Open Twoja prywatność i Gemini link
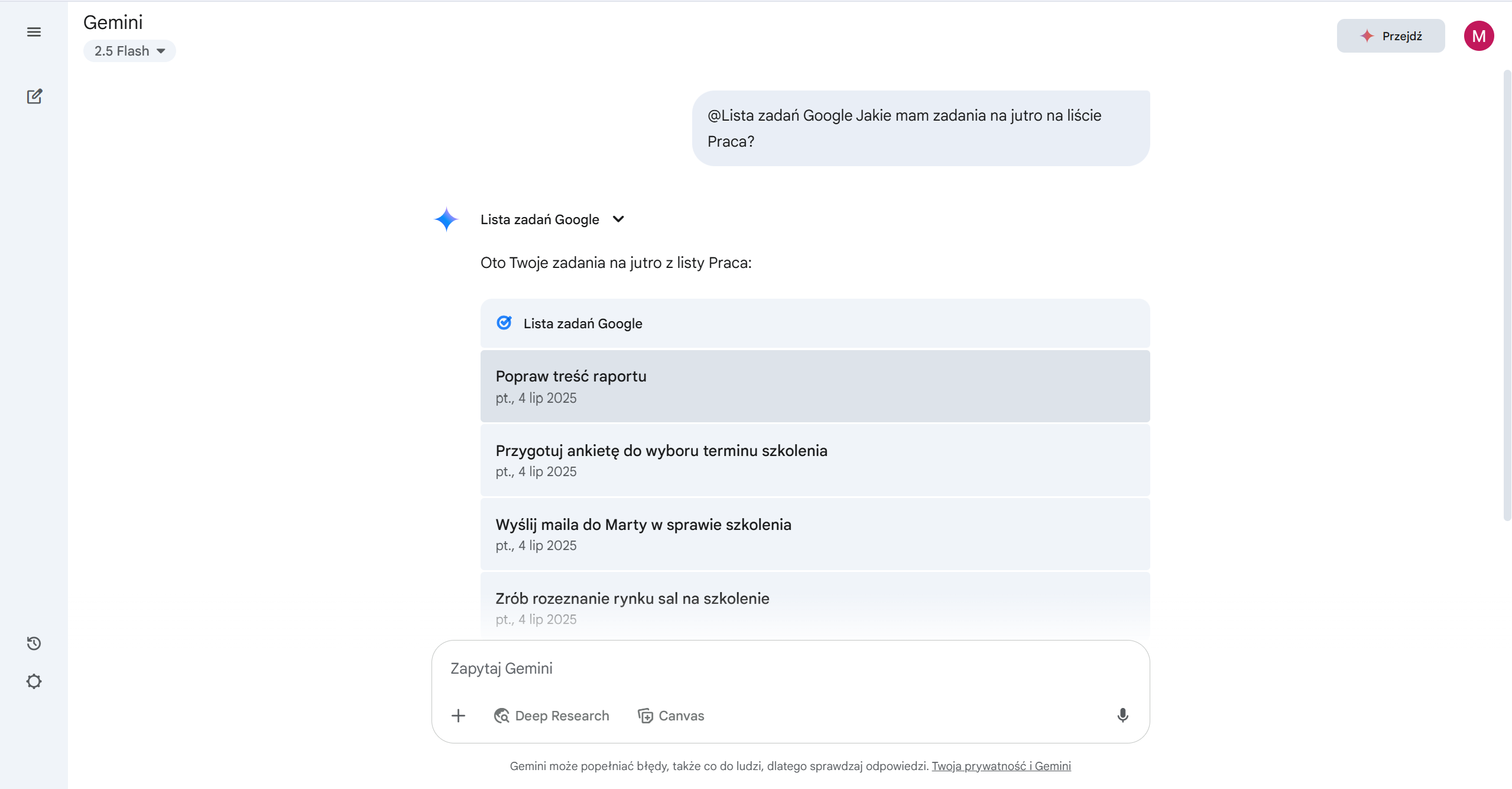Viewport: 1512px width, 789px height. click(1001, 766)
